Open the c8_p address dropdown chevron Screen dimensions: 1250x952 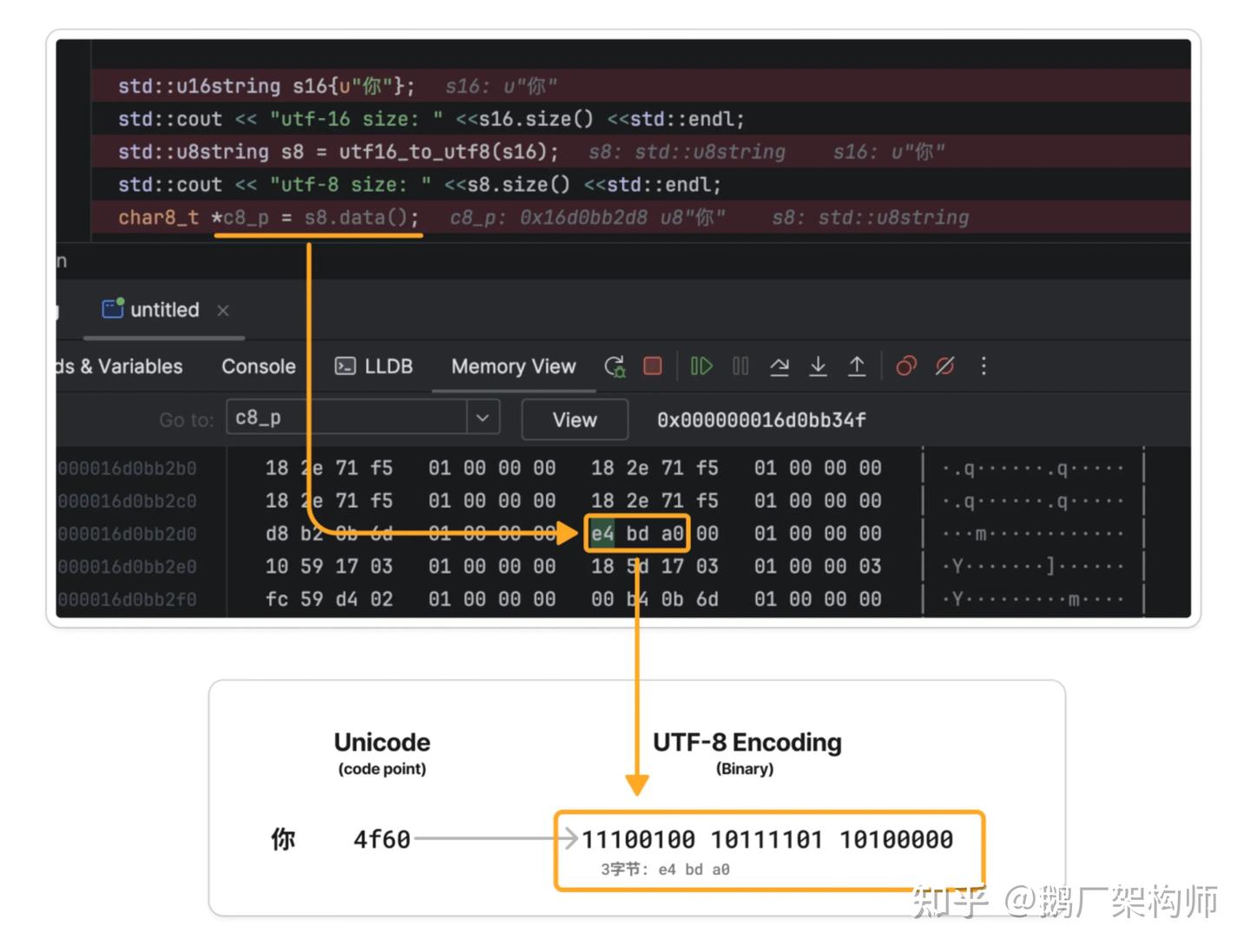[x=483, y=417]
